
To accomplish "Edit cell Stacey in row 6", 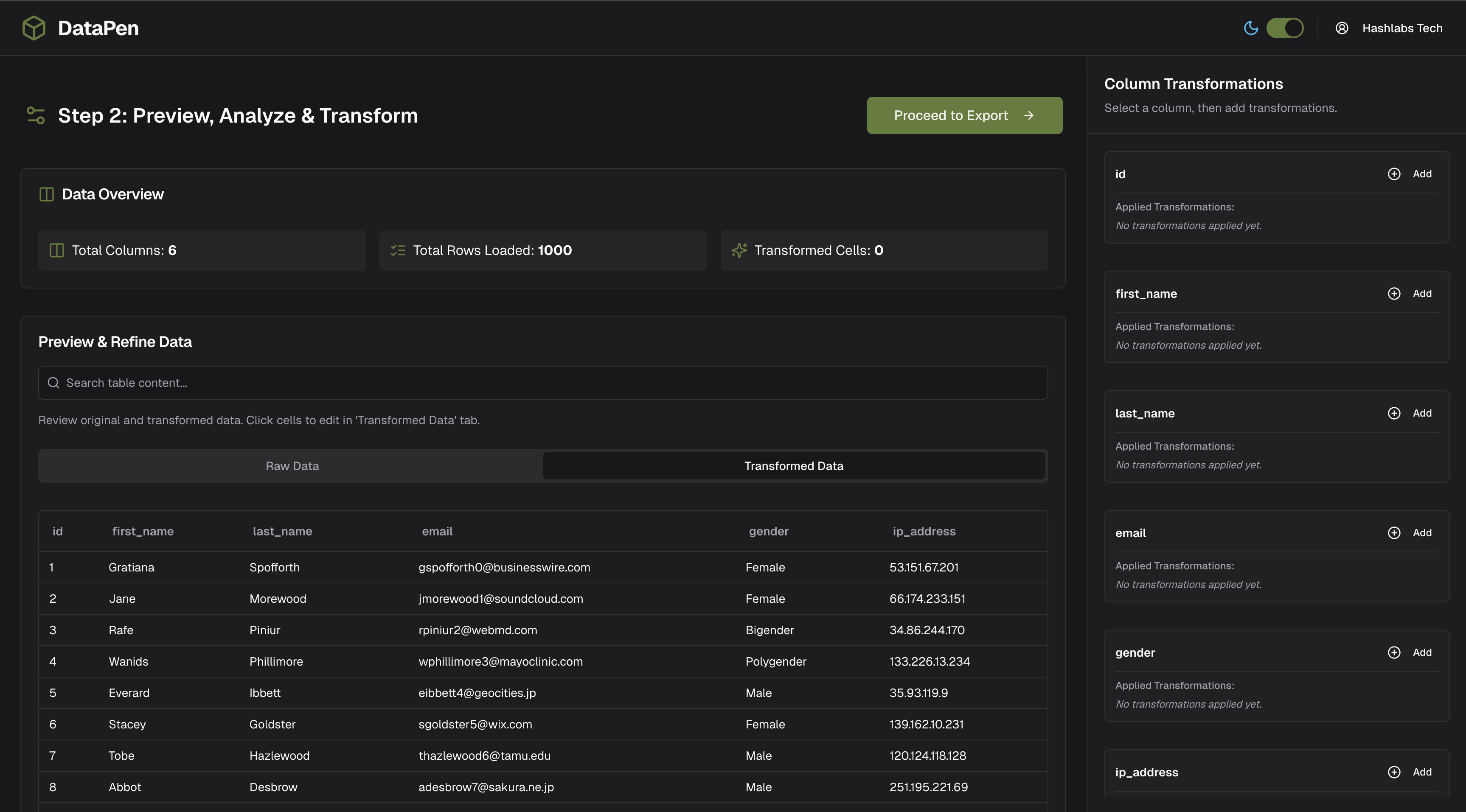I will coord(127,724).
